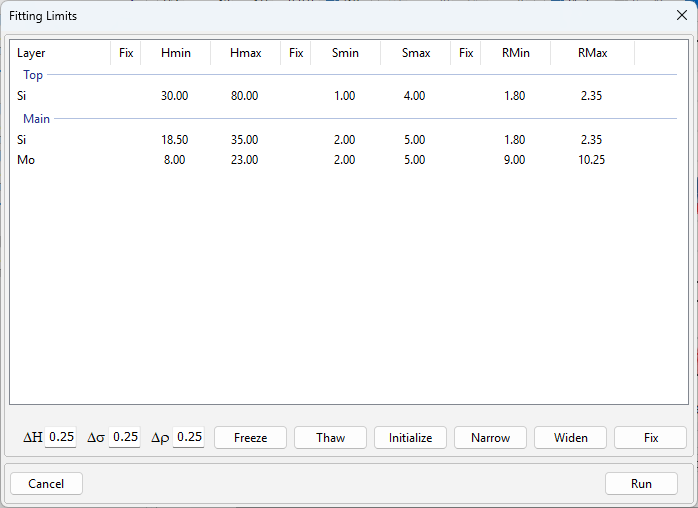Screen dimensions: 698x508
Task: Click Top Si RMax value 2.35
Action: point(592,96)
